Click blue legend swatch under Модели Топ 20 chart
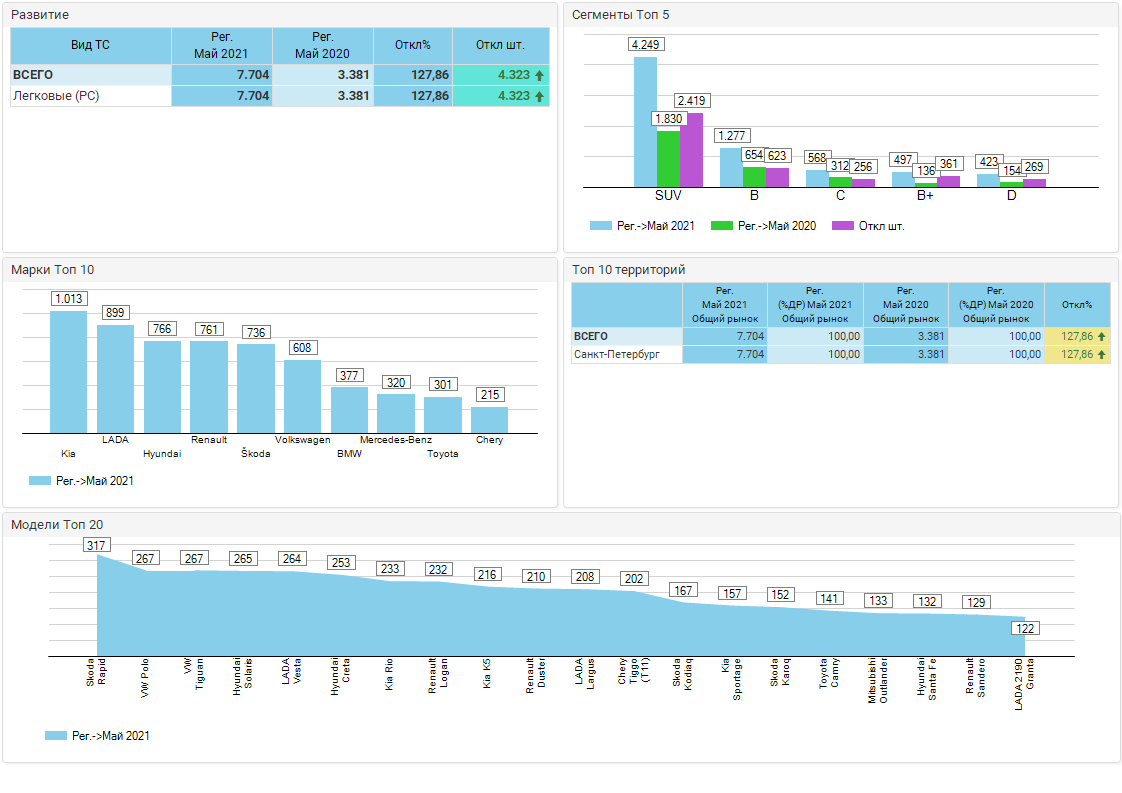Screen dimensions: 1122x793 (x=55, y=736)
